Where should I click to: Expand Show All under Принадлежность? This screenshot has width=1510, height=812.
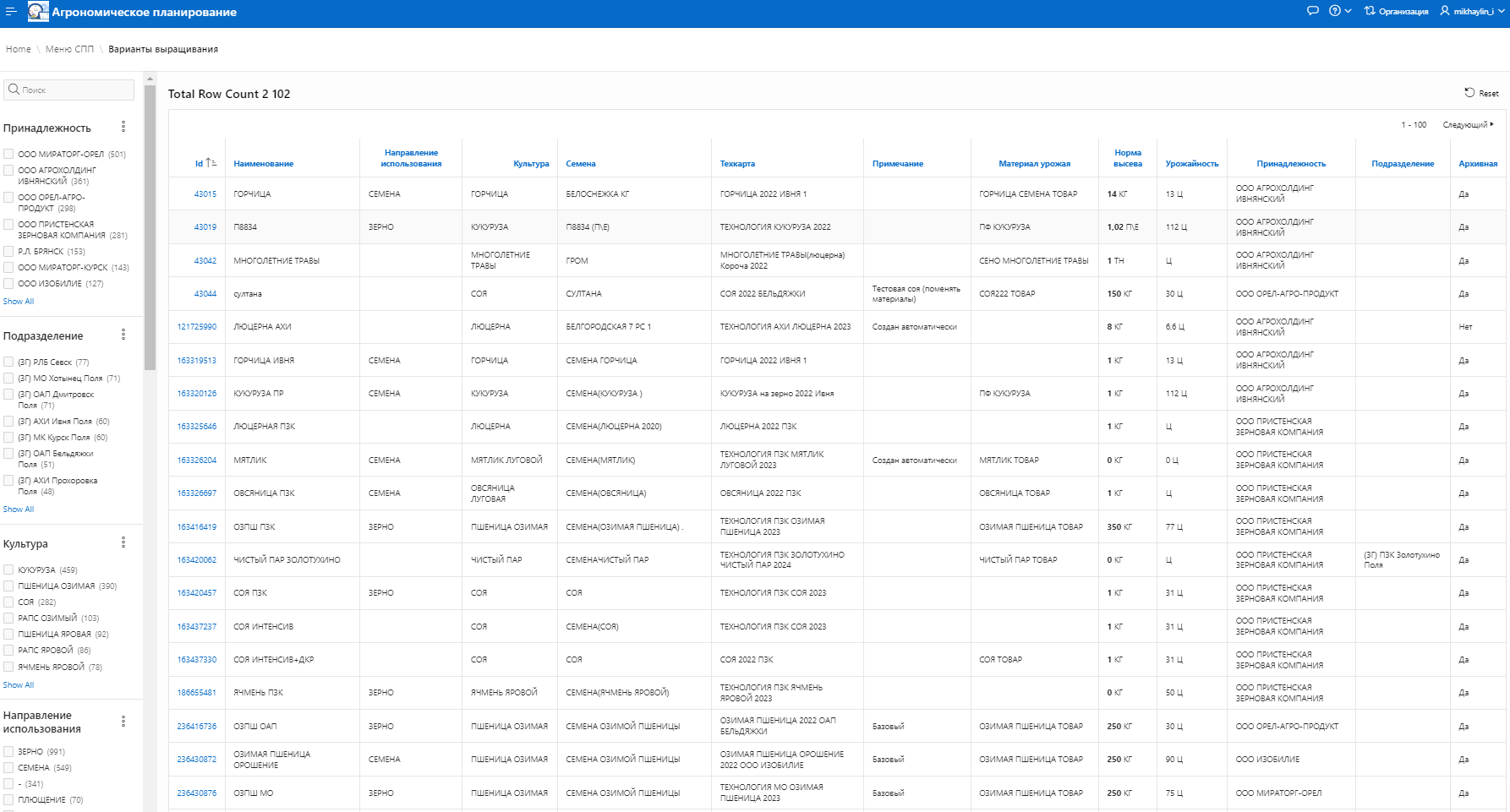coord(19,302)
